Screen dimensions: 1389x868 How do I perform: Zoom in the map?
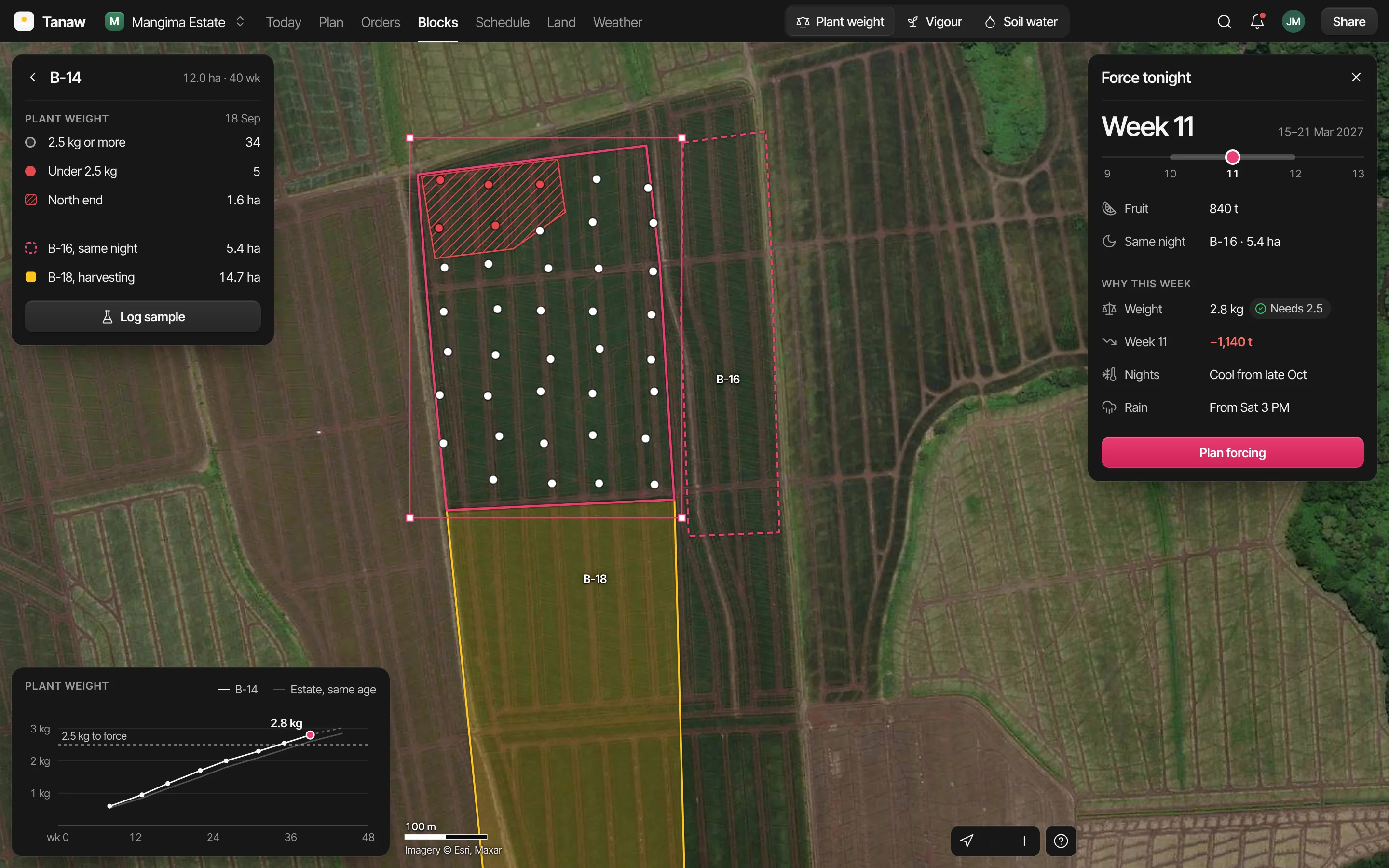pyautogui.click(x=1024, y=841)
